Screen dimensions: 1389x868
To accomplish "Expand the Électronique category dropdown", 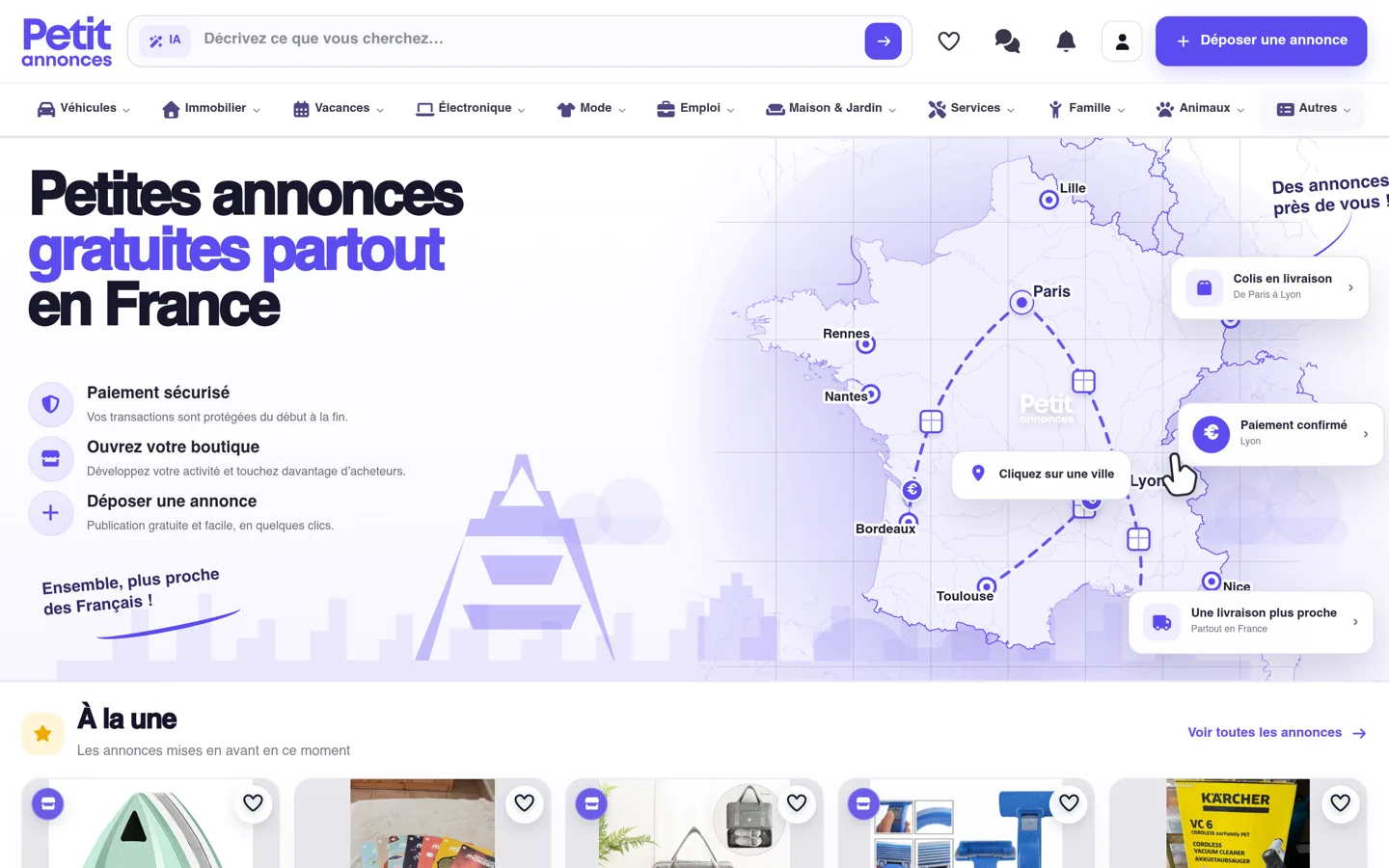I will coord(471,109).
